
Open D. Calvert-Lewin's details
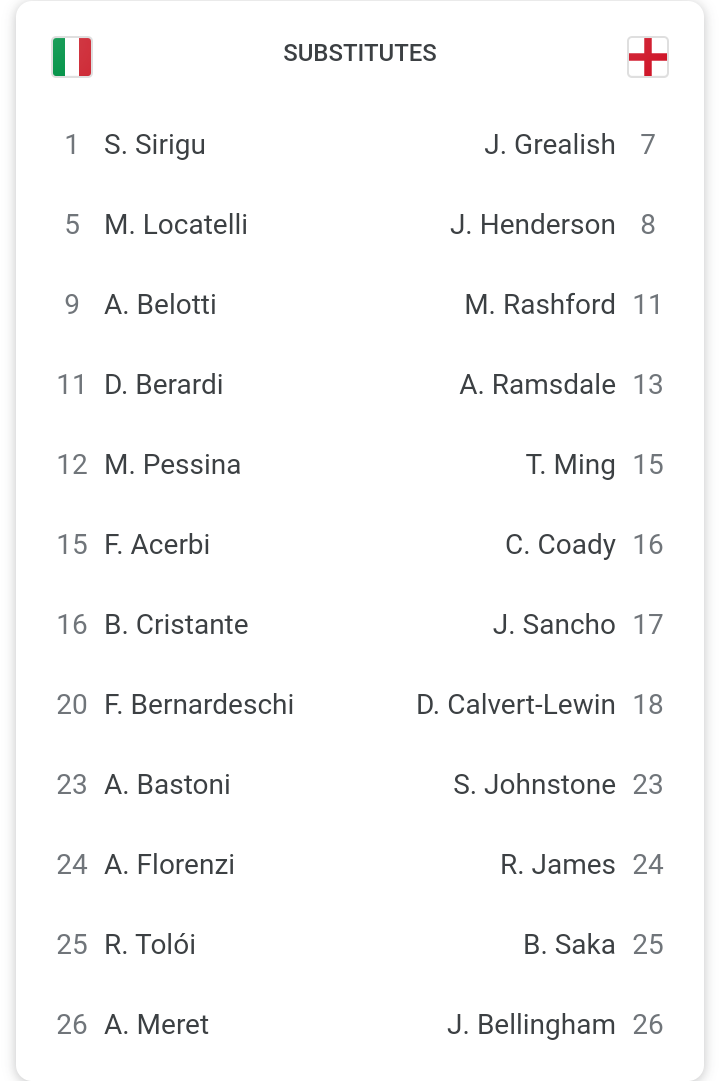[x=516, y=704]
